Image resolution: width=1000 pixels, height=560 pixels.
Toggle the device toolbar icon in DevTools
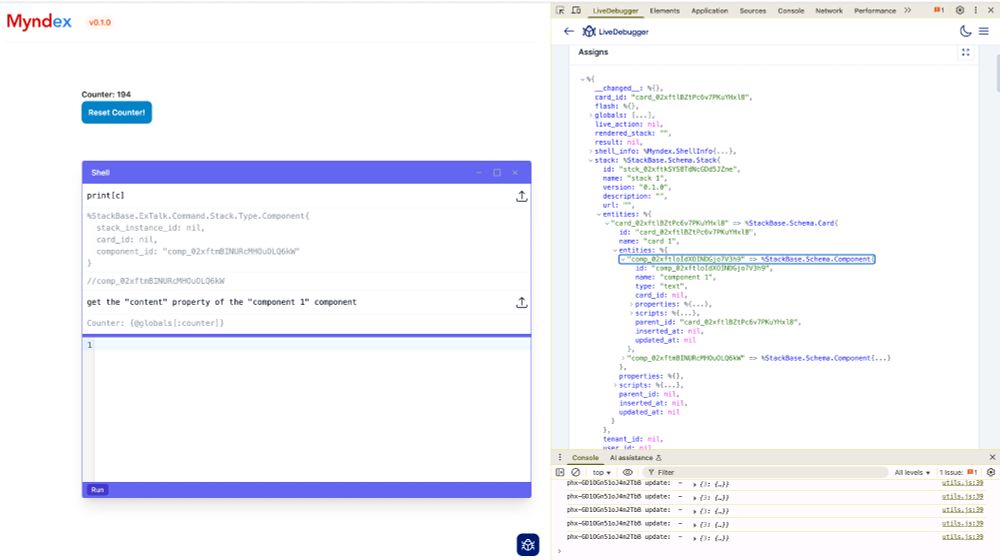(576, 10)
